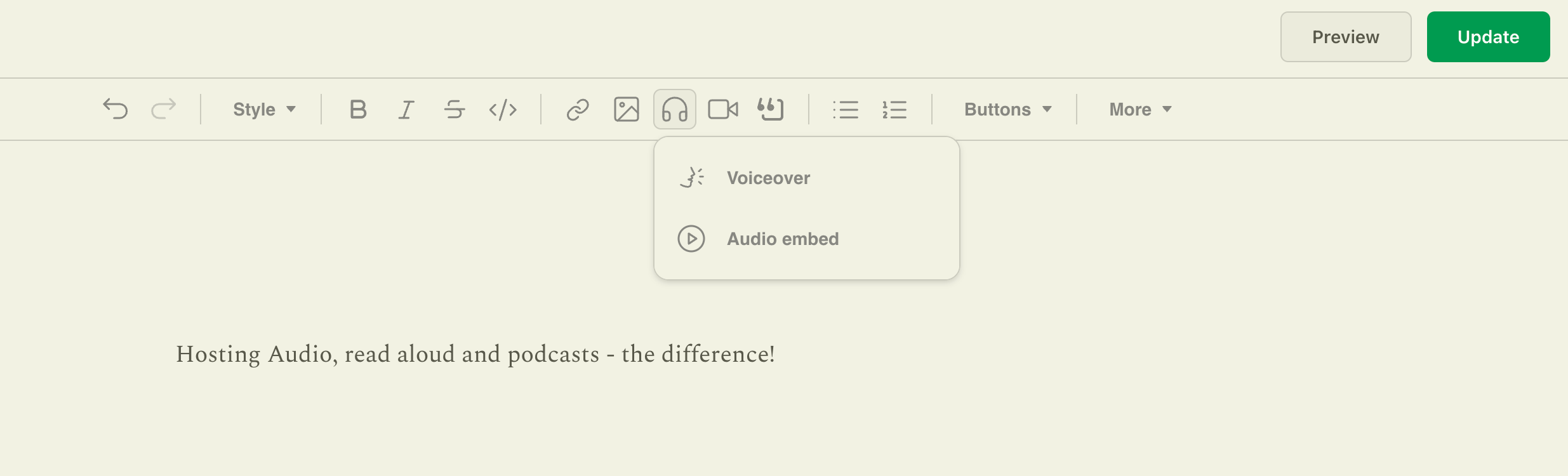Open the Style dropdown
The height and width of the screenshot is (476, 1568).
coord(264,109)
